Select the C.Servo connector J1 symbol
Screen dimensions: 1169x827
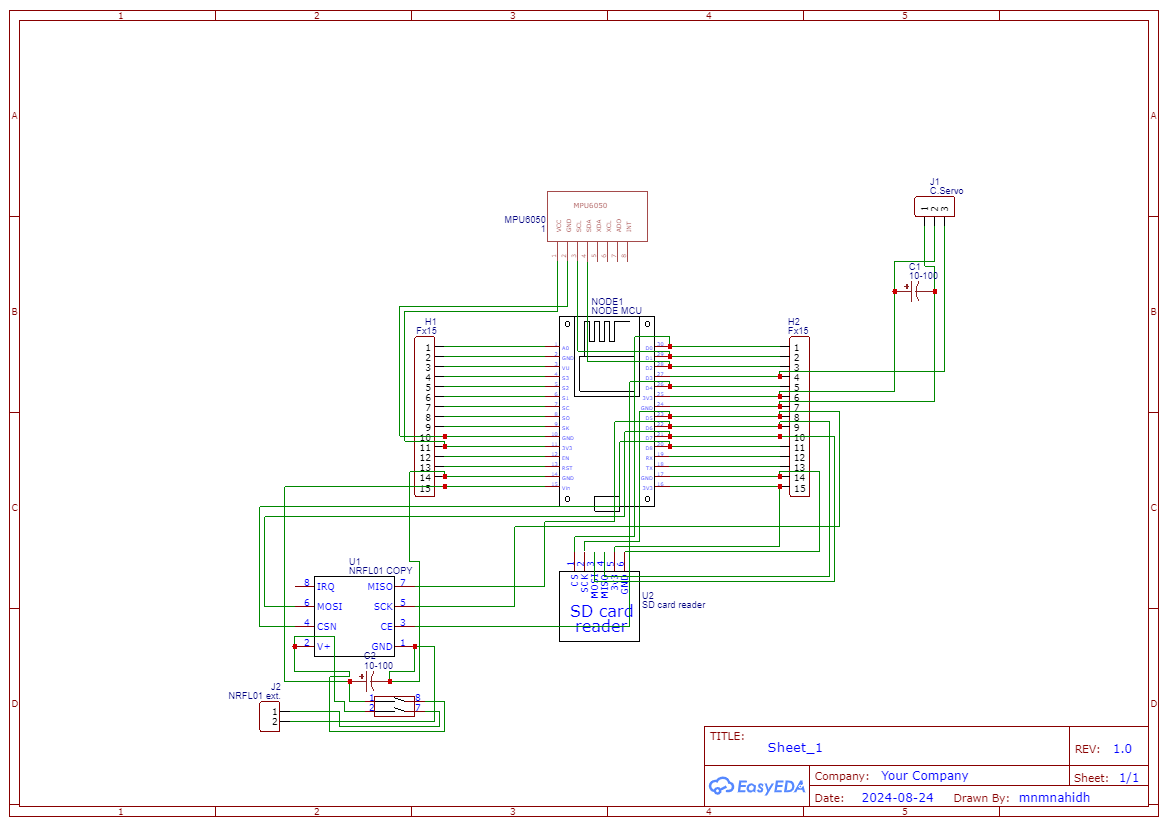[934, 206]
